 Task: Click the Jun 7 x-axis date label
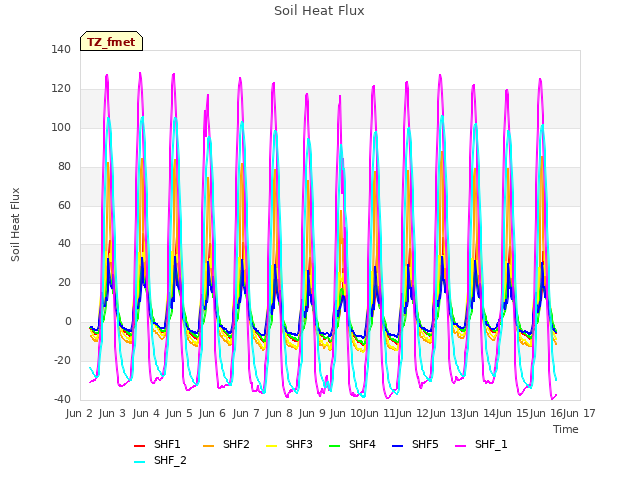246,413
